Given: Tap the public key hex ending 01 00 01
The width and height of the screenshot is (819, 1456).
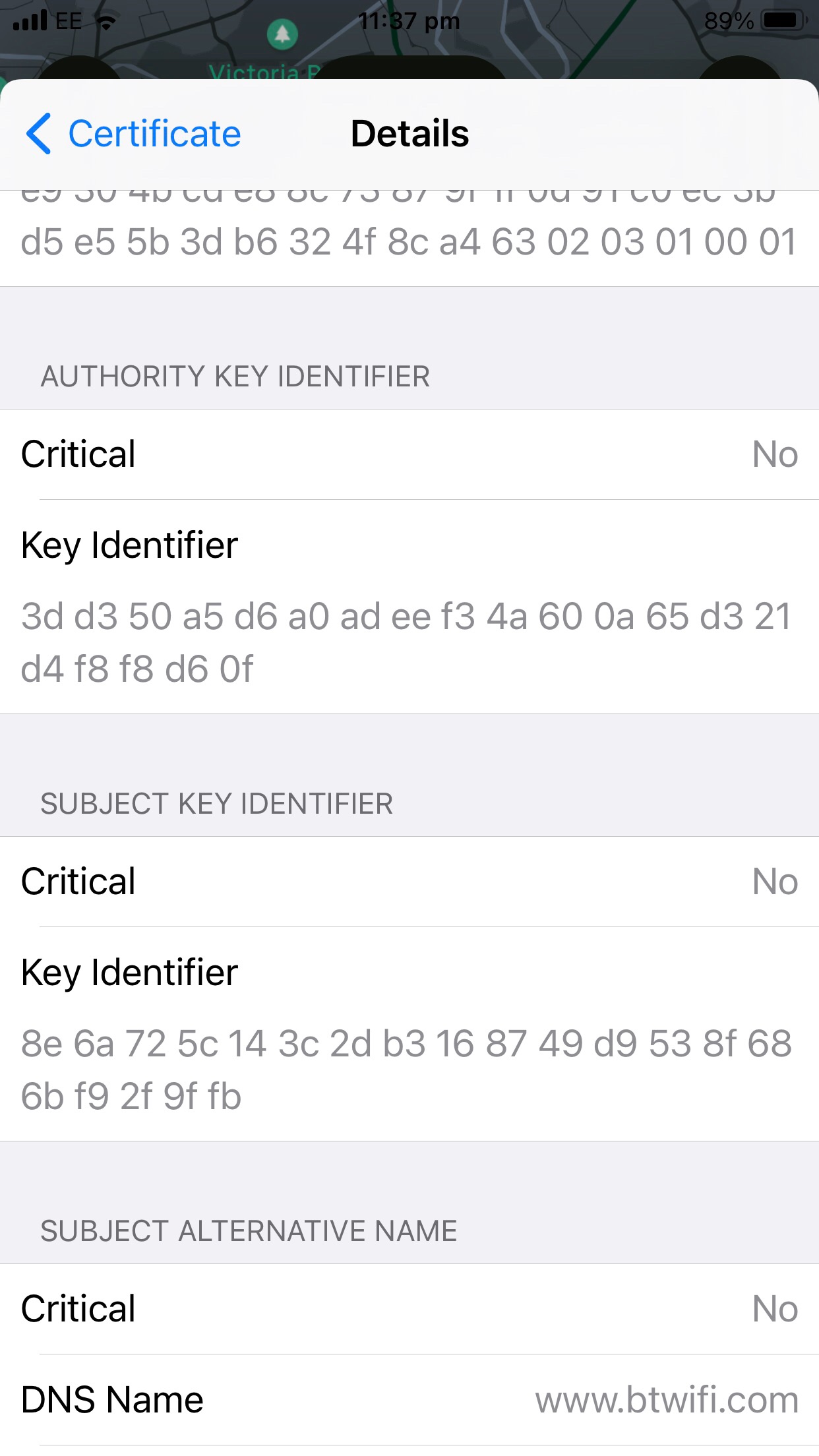Looking at the screenshot, I should 409,241.
